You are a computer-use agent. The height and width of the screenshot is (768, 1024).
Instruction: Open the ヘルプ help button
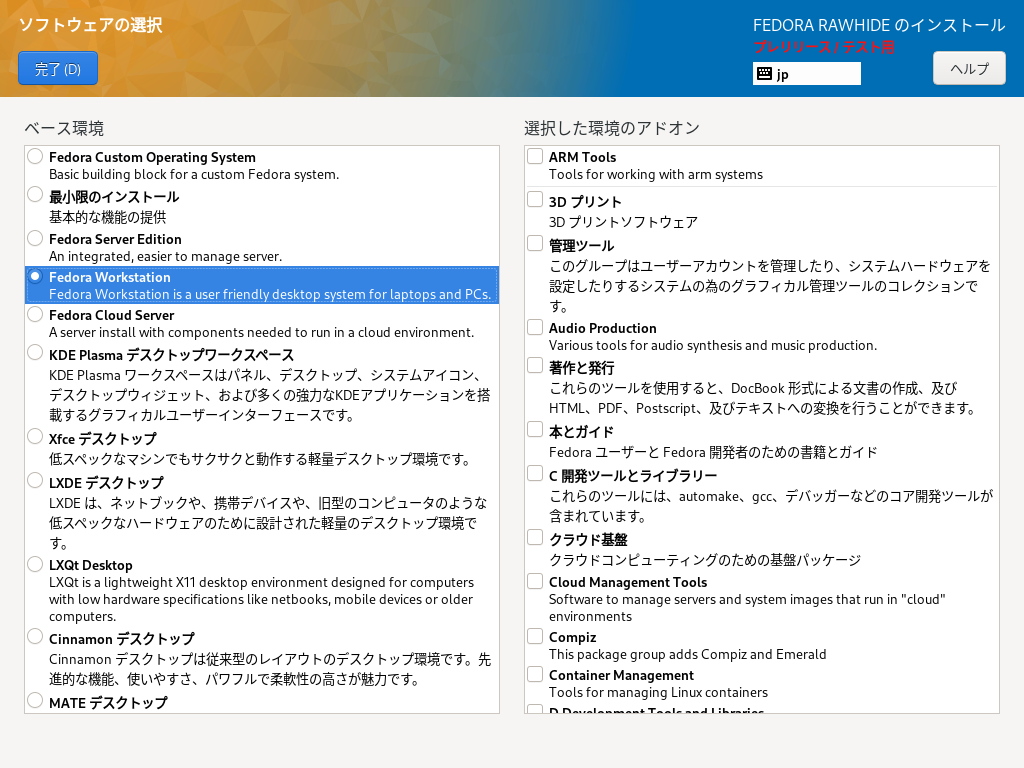click(969, 69)
